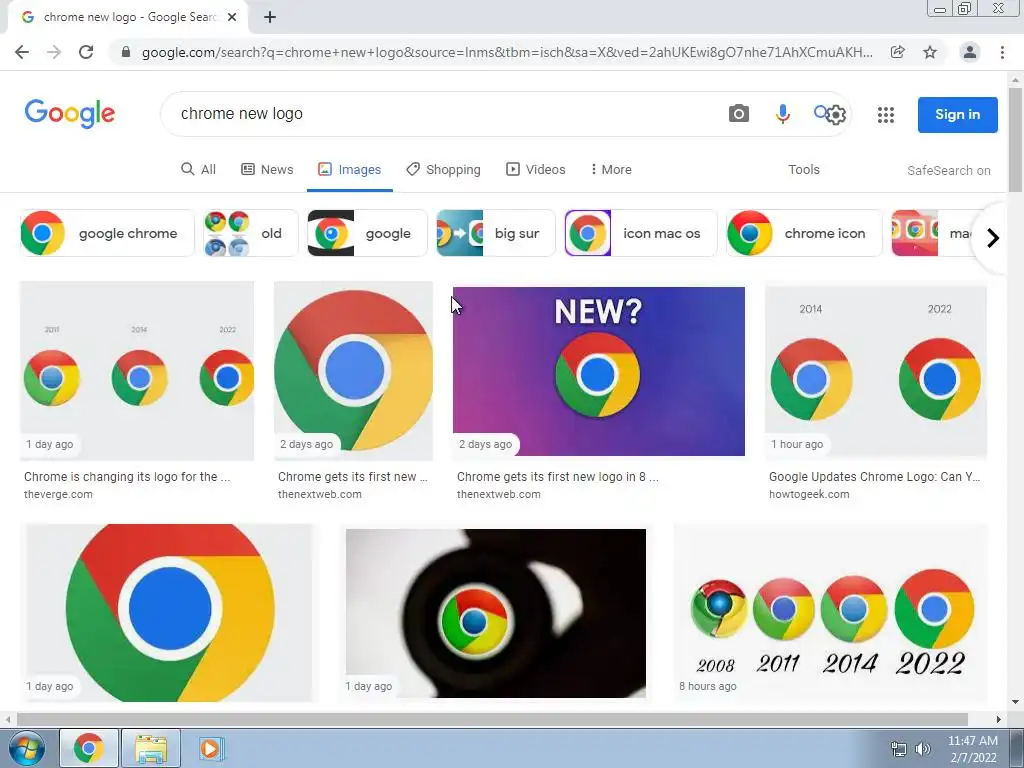Click the vertical scrollbar down arrow
The height and width of the screenshot is (768, 1024).
pos(1015,702)
